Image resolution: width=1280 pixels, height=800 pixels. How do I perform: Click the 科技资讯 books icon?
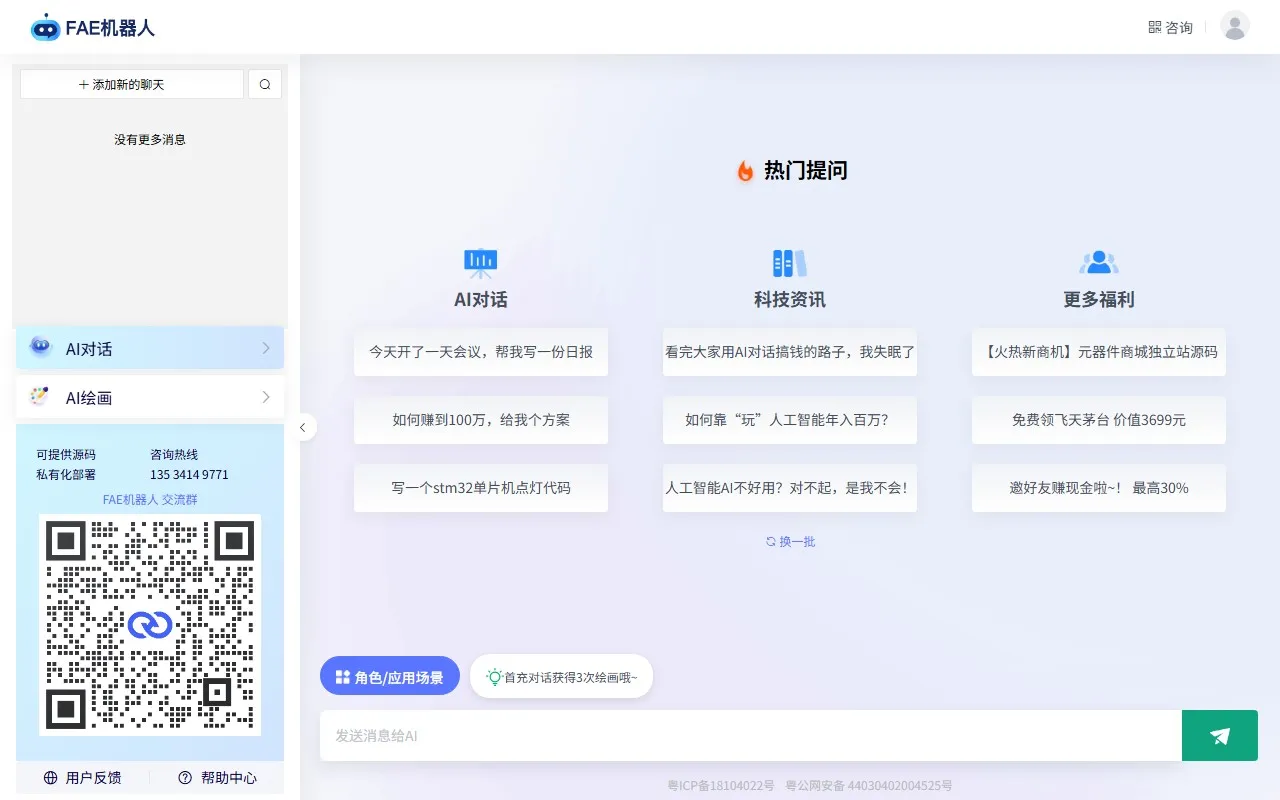tap(789, 263)
